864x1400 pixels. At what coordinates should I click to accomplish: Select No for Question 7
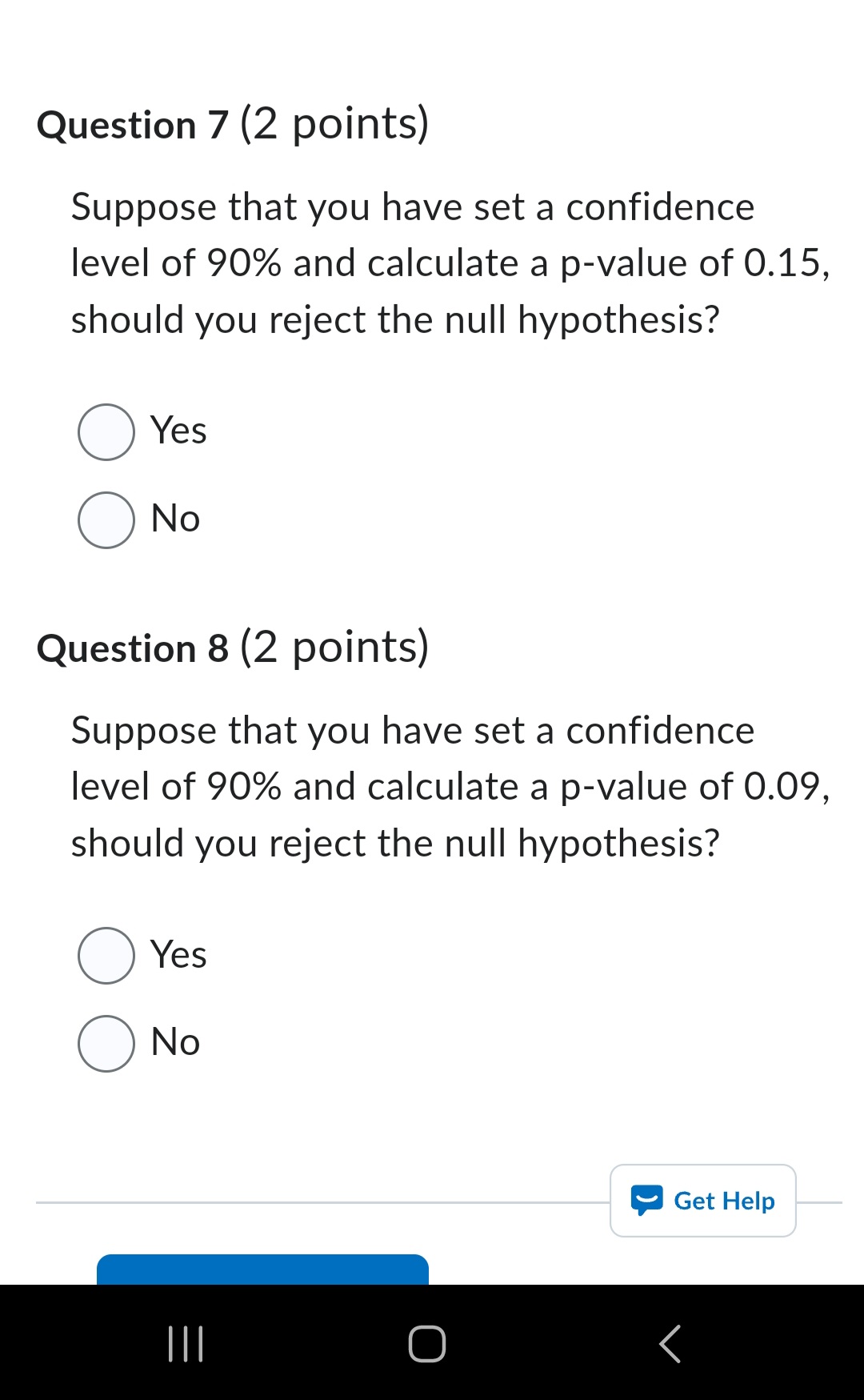tap(106, 519)
